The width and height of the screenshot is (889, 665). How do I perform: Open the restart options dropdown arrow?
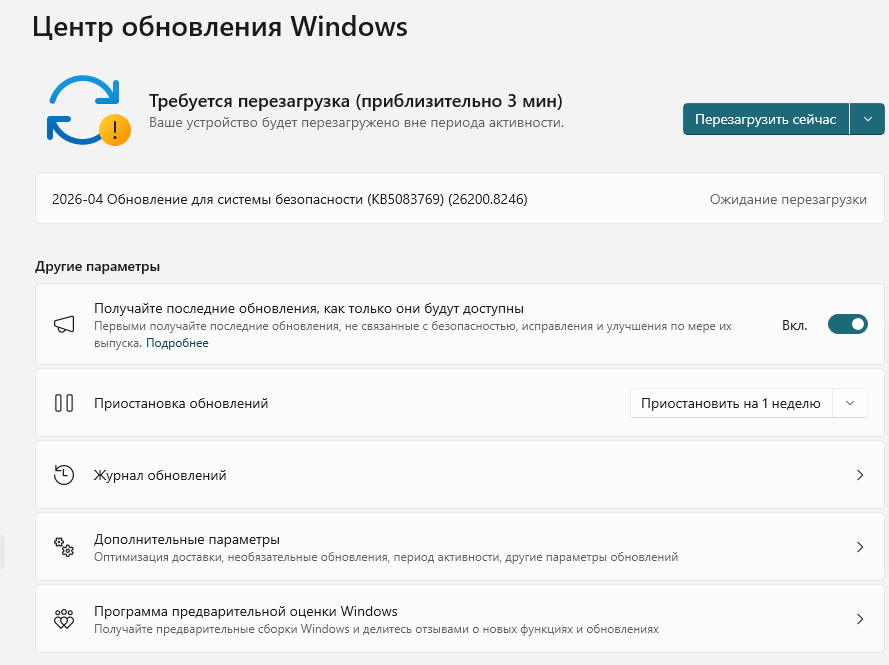coord(867,118)
